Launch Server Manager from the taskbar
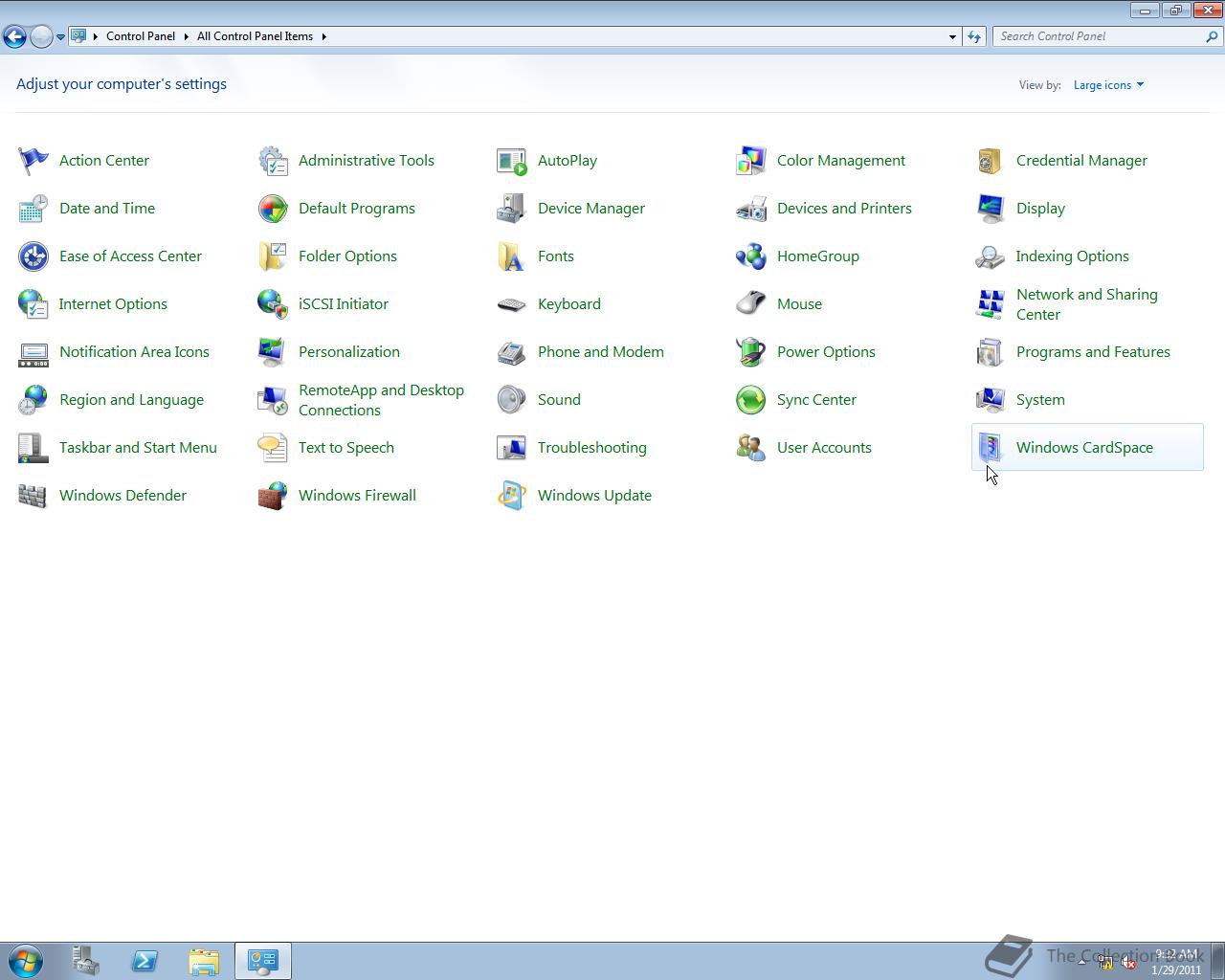The image size is (1225, 980). [x=86, y=961]
